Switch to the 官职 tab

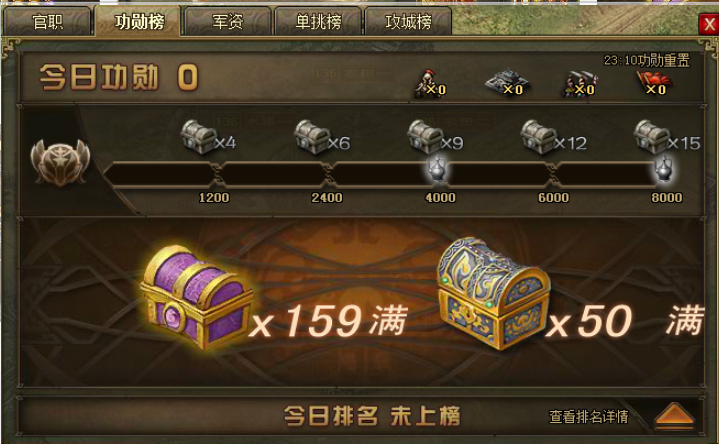point(47,22)
